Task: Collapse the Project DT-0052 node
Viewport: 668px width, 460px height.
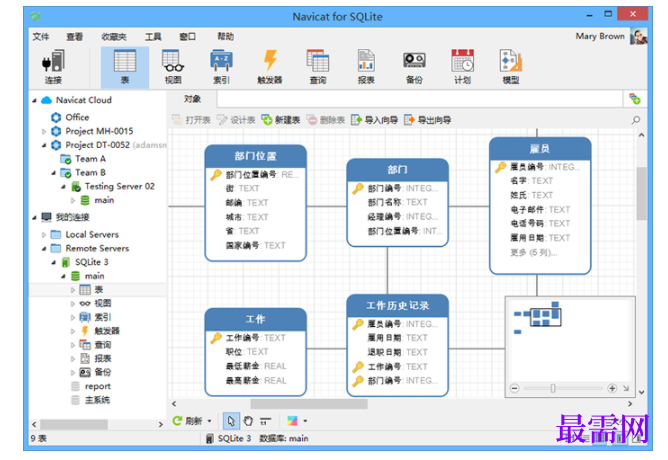Action: [43, 145]
